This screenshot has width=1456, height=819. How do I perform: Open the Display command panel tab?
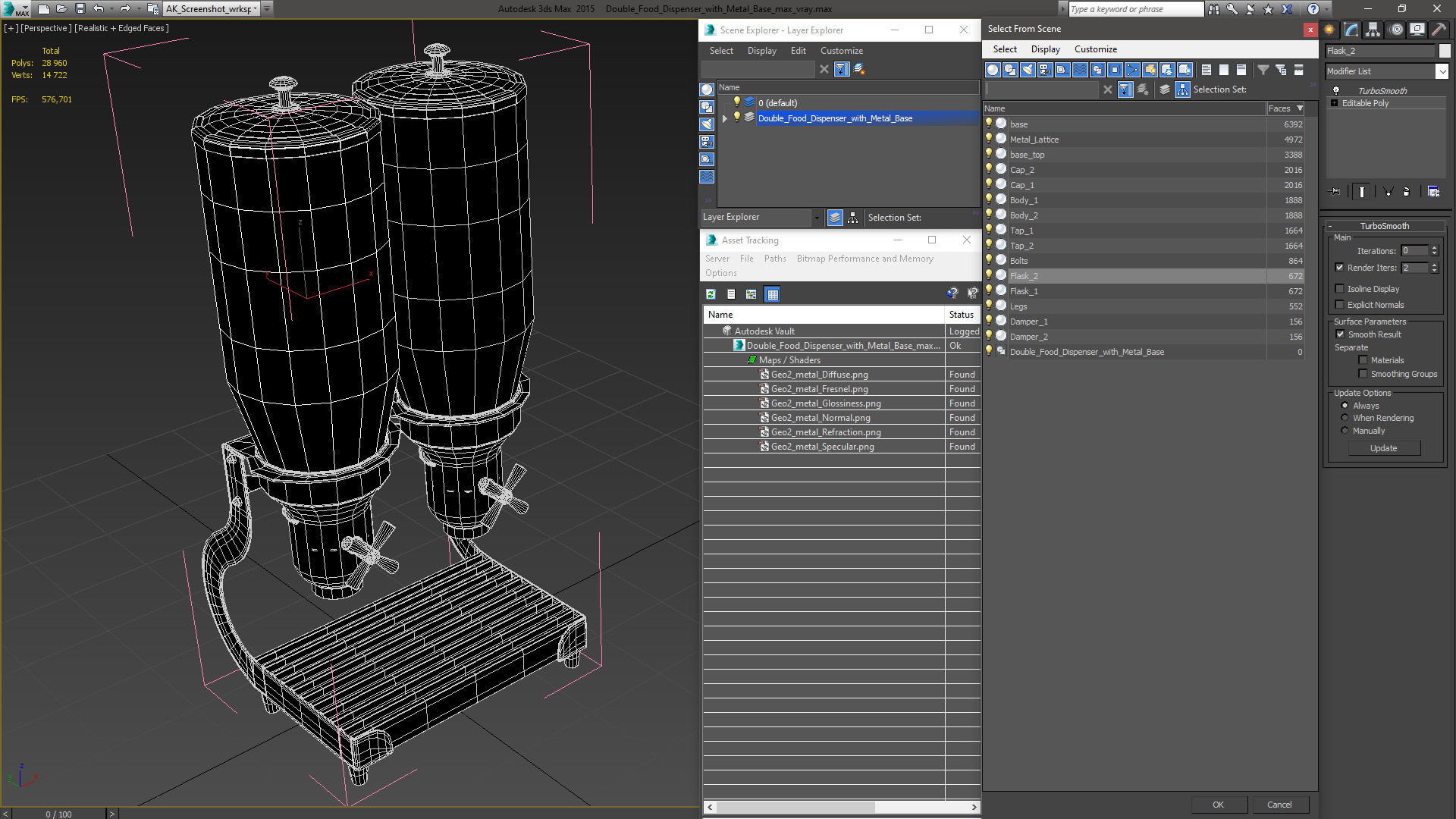click(x=1417, y=30)
